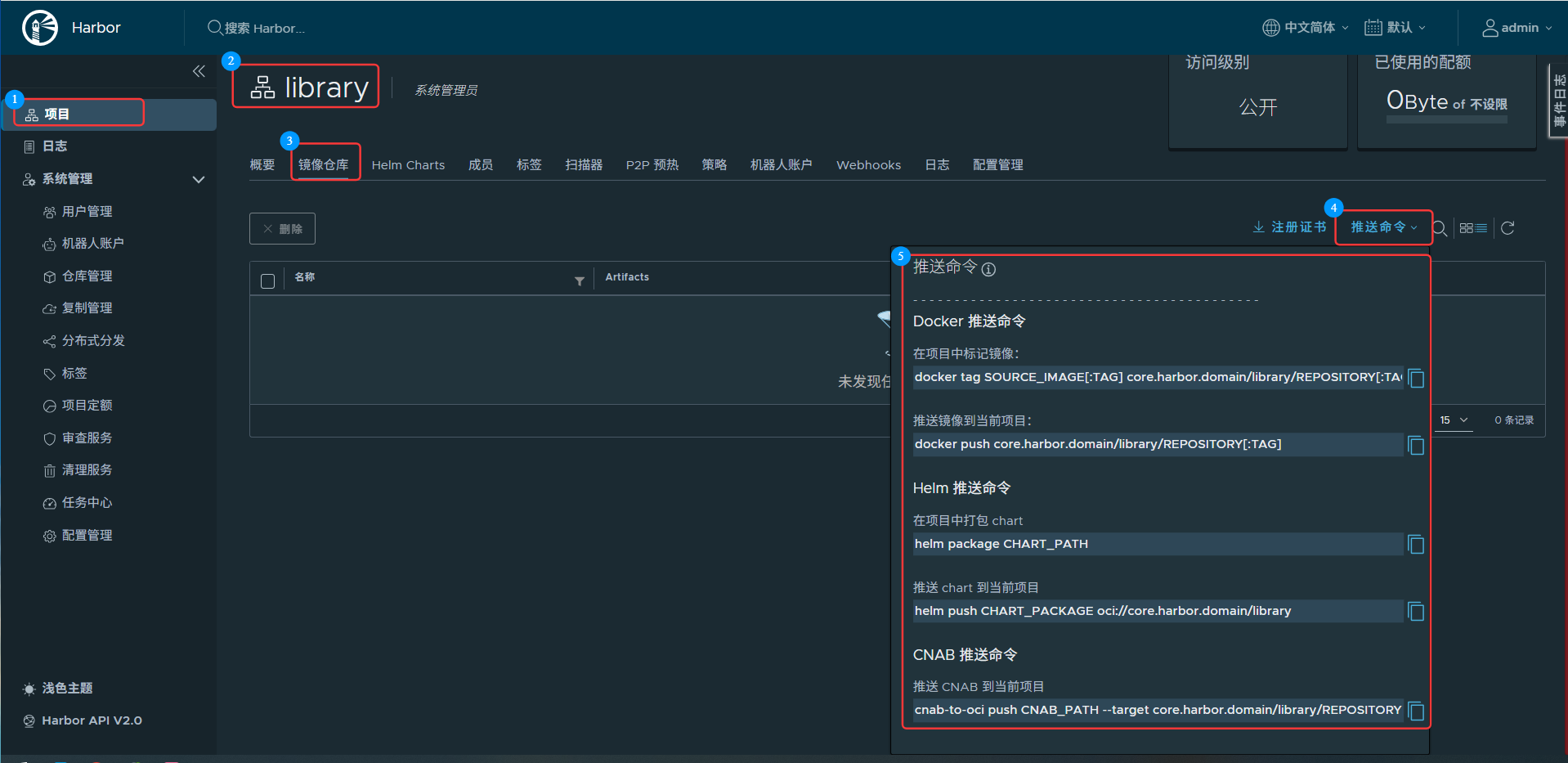Switch to the project 配置管理 tab
1568x763 pixels.
point(998,165)
